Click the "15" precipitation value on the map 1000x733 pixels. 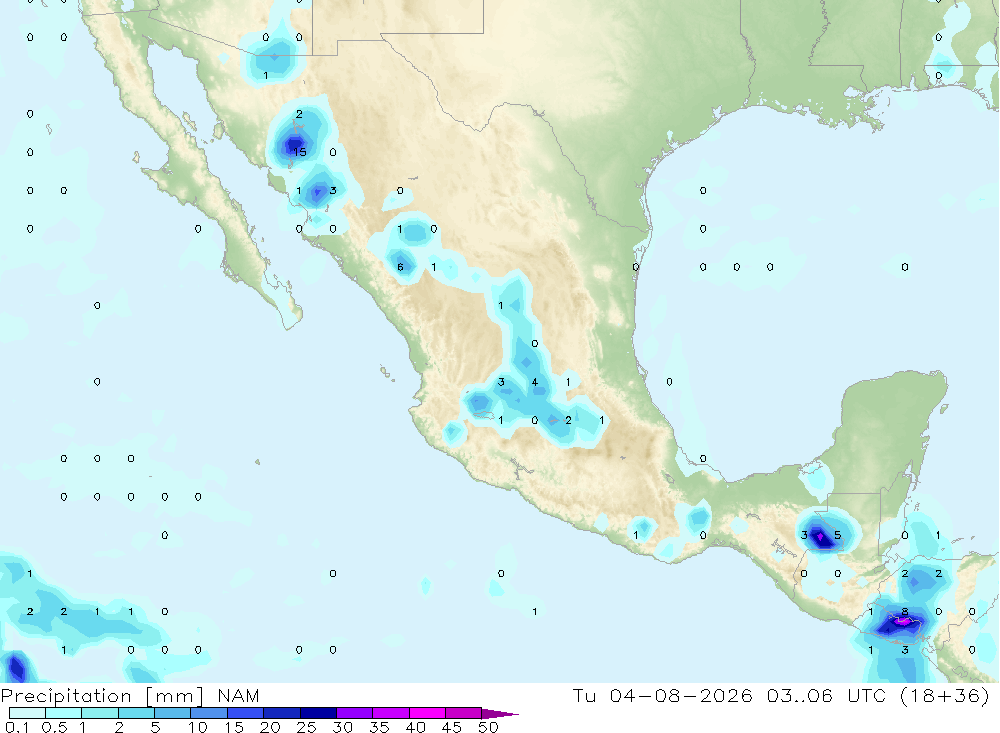pos(300,152)
